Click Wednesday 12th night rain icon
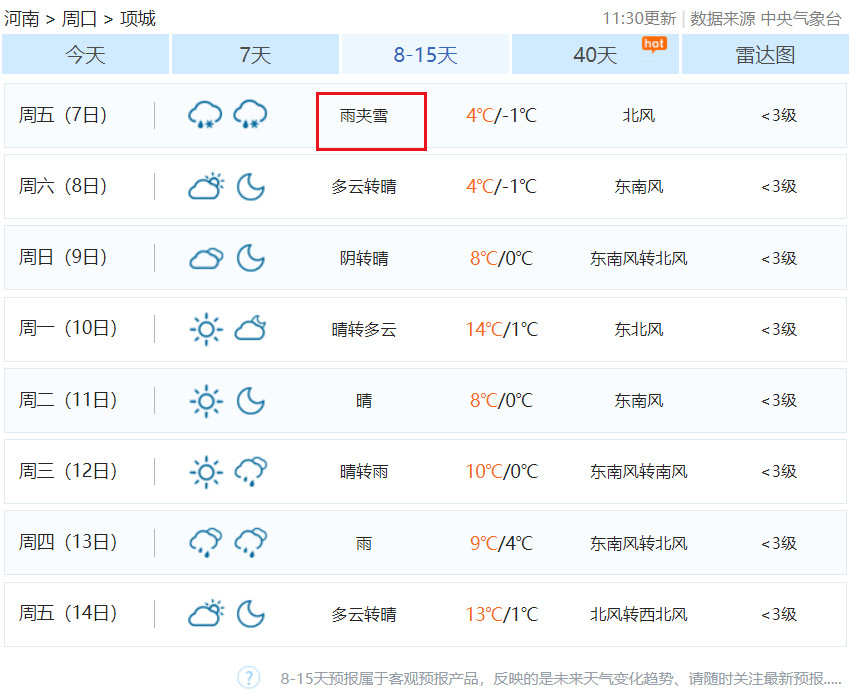Screen dimensions: 858x699 (250, 472)
